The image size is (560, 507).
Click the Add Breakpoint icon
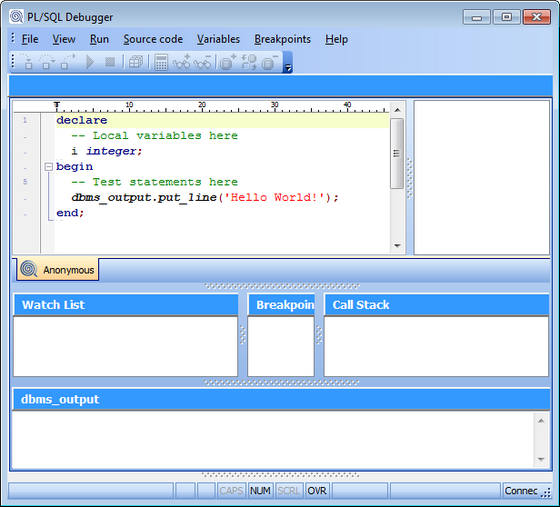tap(228, 62)
